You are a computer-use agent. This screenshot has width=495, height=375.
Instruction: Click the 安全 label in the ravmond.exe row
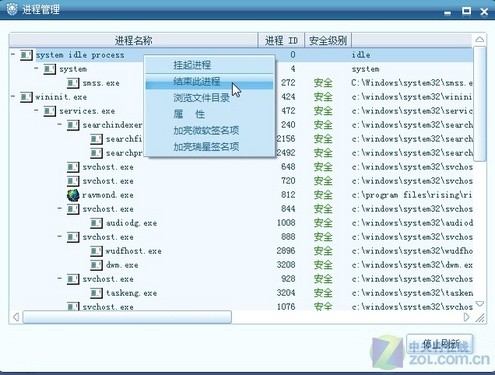tap(323, 195)
